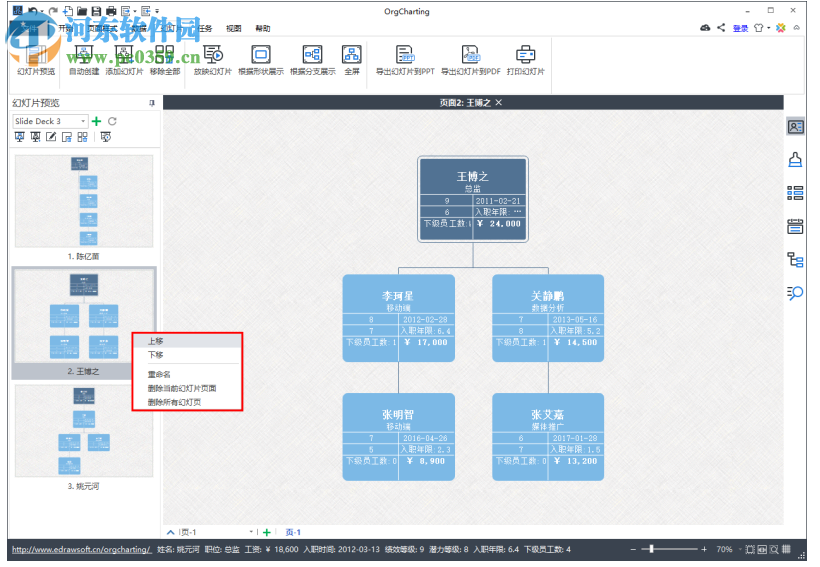
Task: Click the shirt theme icon
Action: tap(758, 28)
